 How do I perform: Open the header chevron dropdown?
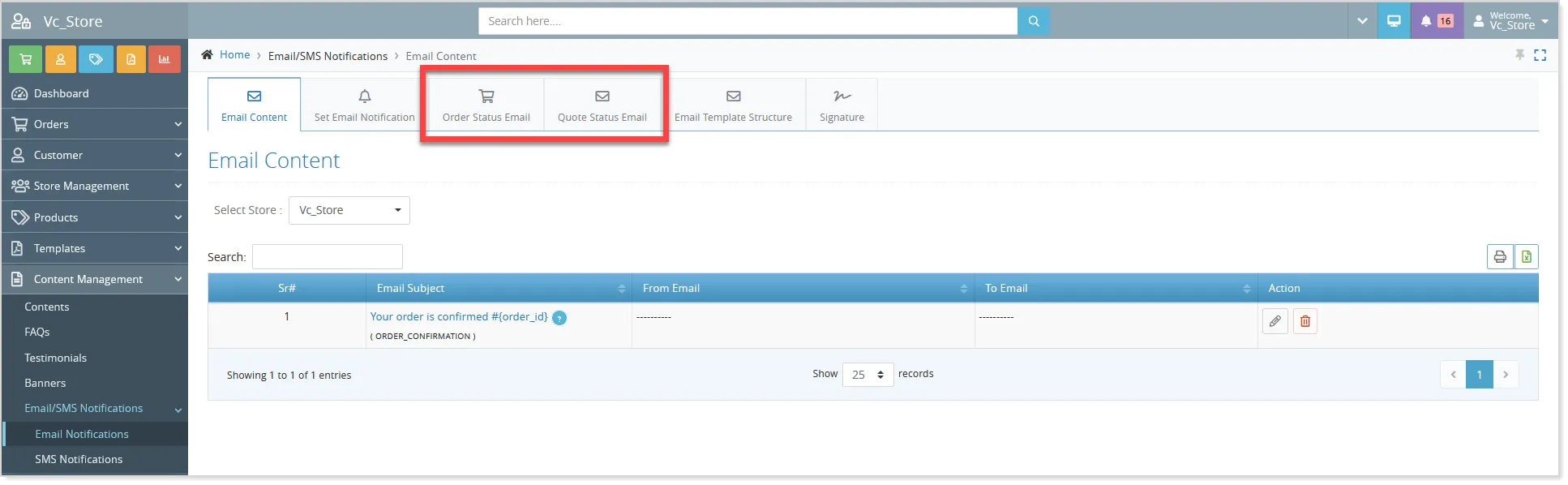tap(1362, 21)
